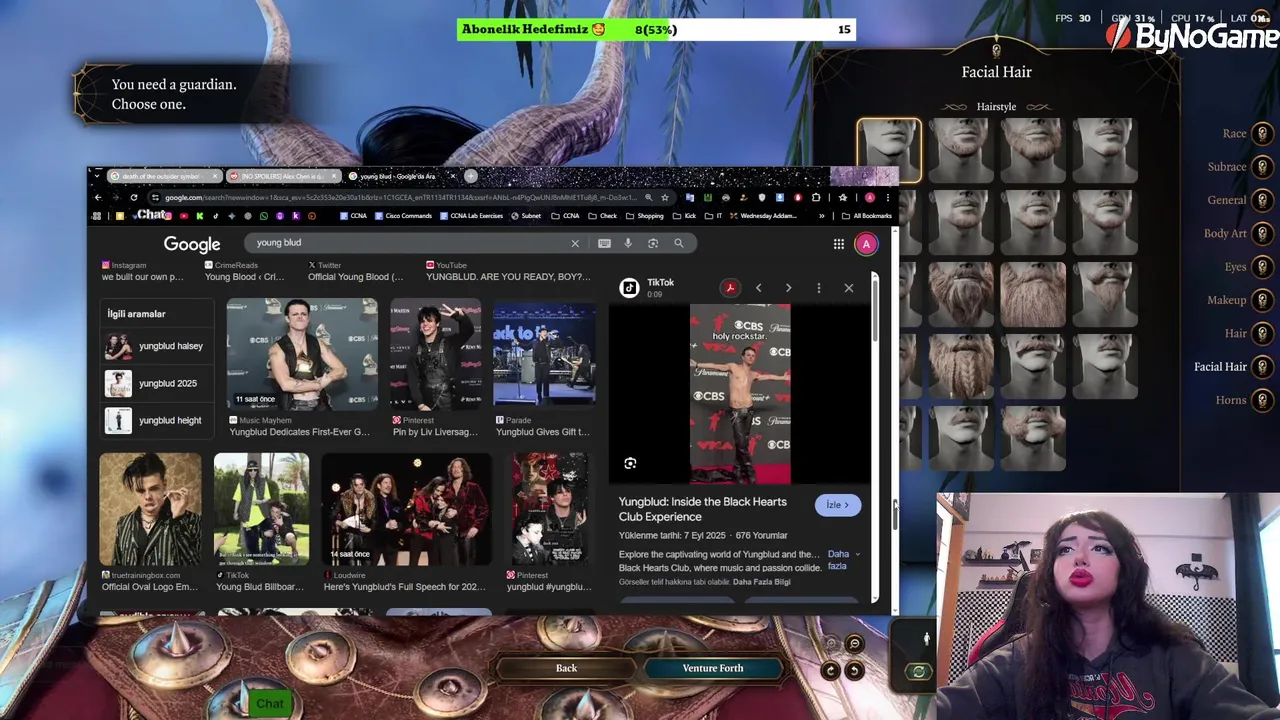Open related search 'yungblud halsey'
This screenshot has width=1280, height=720.
pos(155,346)
